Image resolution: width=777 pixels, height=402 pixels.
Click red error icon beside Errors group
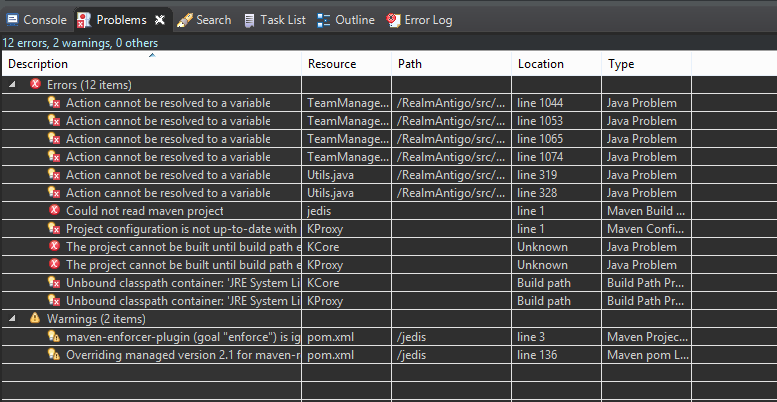click(35, 84)
